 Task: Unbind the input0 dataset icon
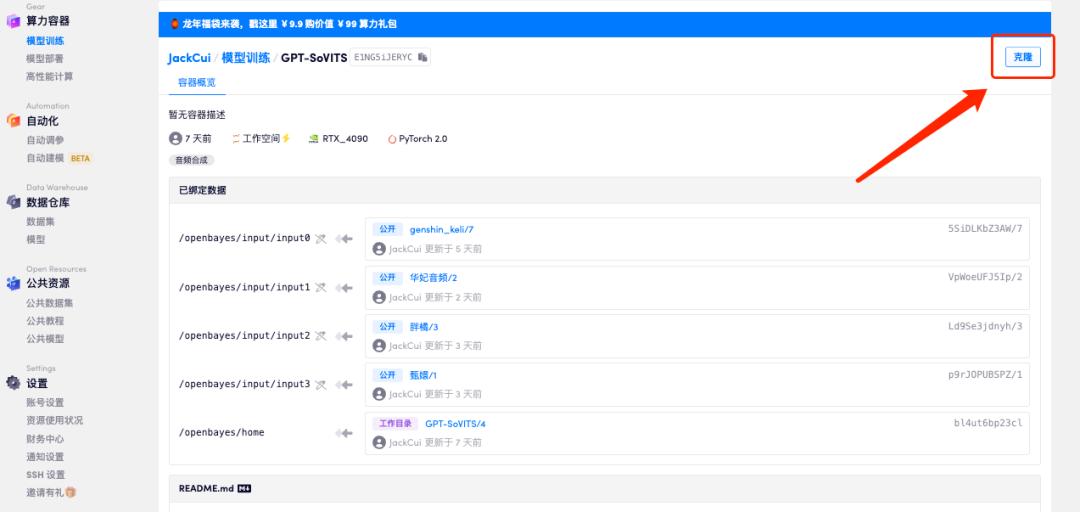click(320, 238)
